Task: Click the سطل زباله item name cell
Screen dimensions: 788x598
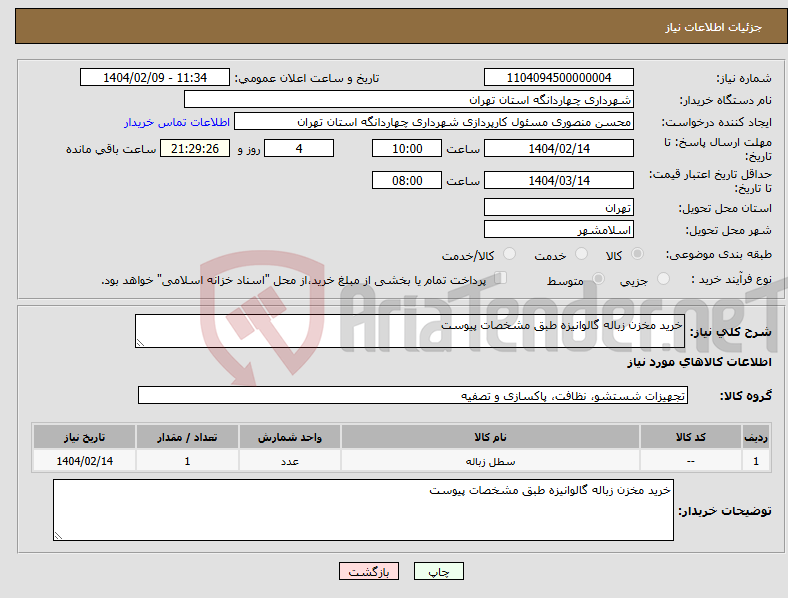Action: [490, 461]
